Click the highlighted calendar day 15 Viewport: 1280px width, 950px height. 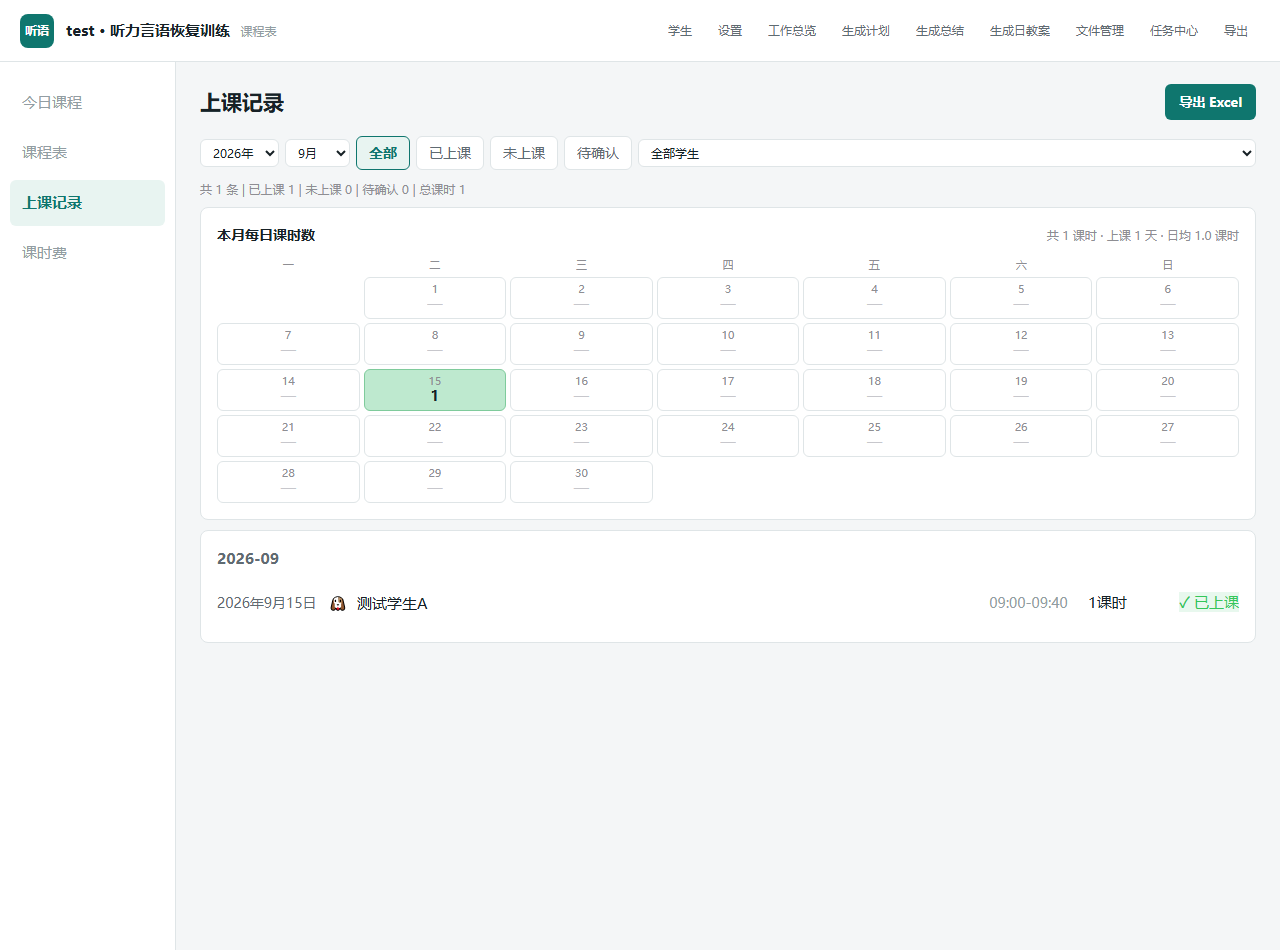point(435,390)
